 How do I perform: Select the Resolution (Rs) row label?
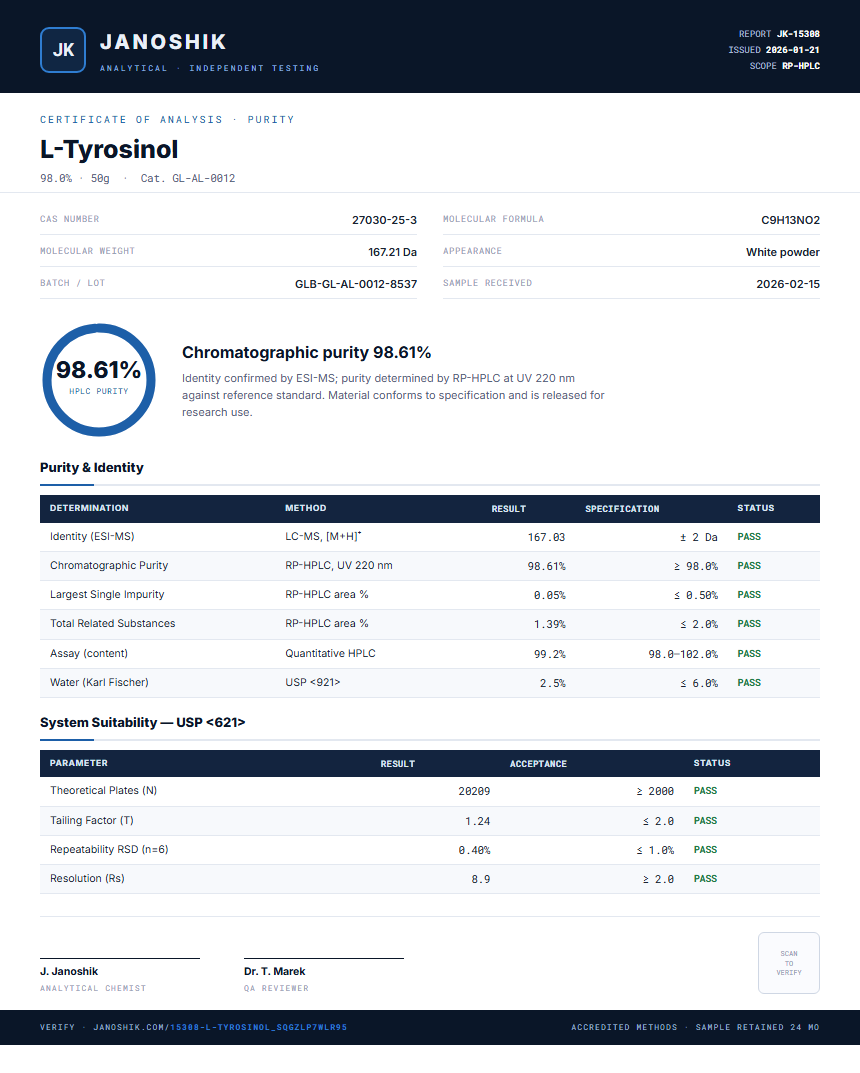click(87, 878)
